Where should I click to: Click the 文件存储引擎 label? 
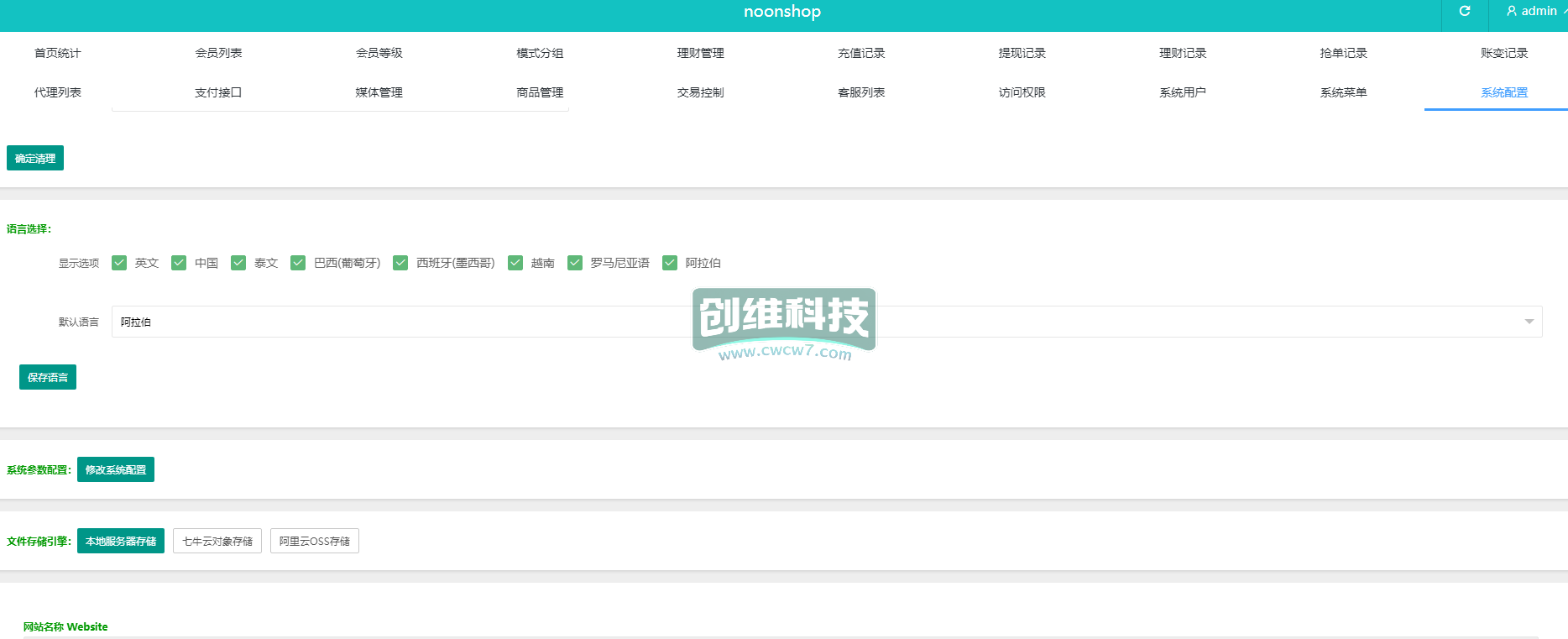pos(39,541)
